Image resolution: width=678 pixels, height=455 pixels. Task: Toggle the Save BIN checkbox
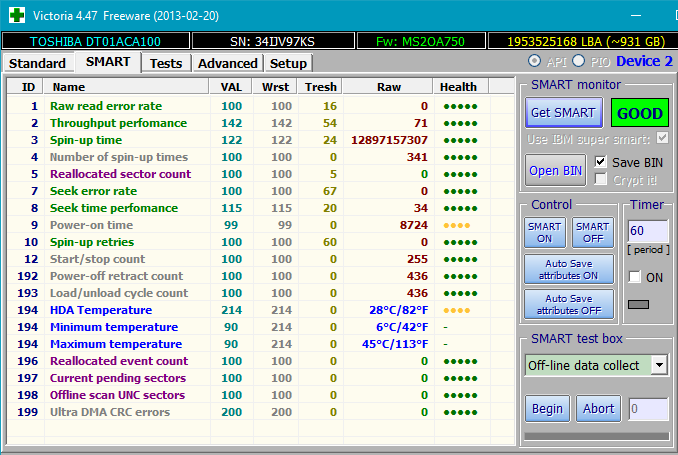tap(600, 162)
